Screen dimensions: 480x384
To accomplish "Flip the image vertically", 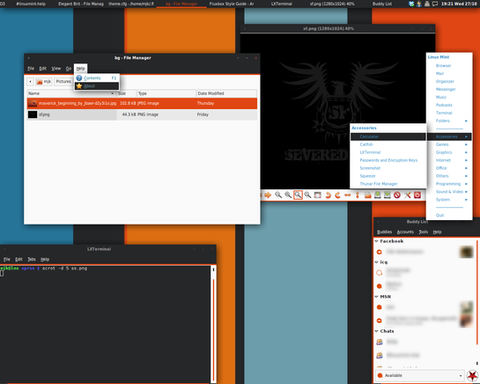I will 357,195.
